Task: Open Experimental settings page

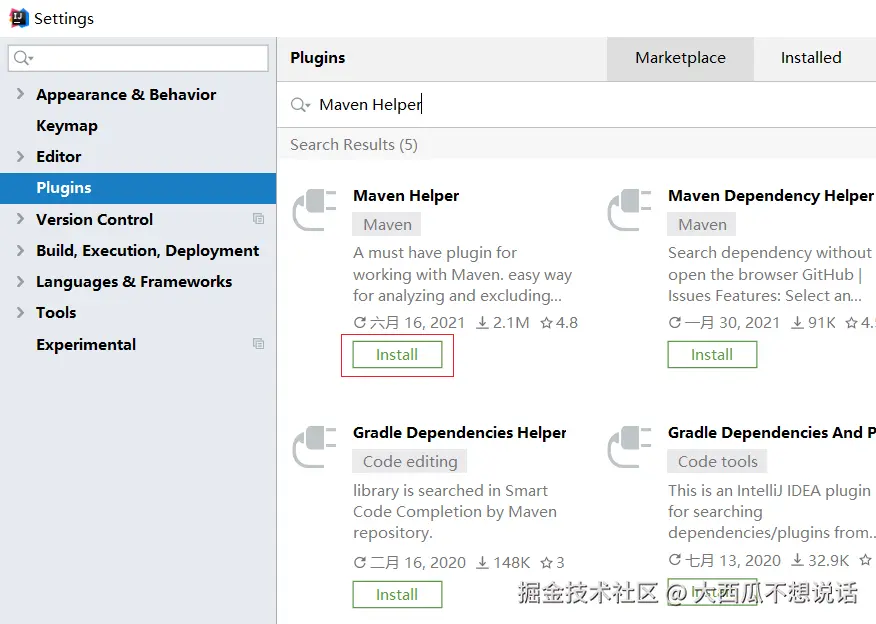Action: point(86,345)
